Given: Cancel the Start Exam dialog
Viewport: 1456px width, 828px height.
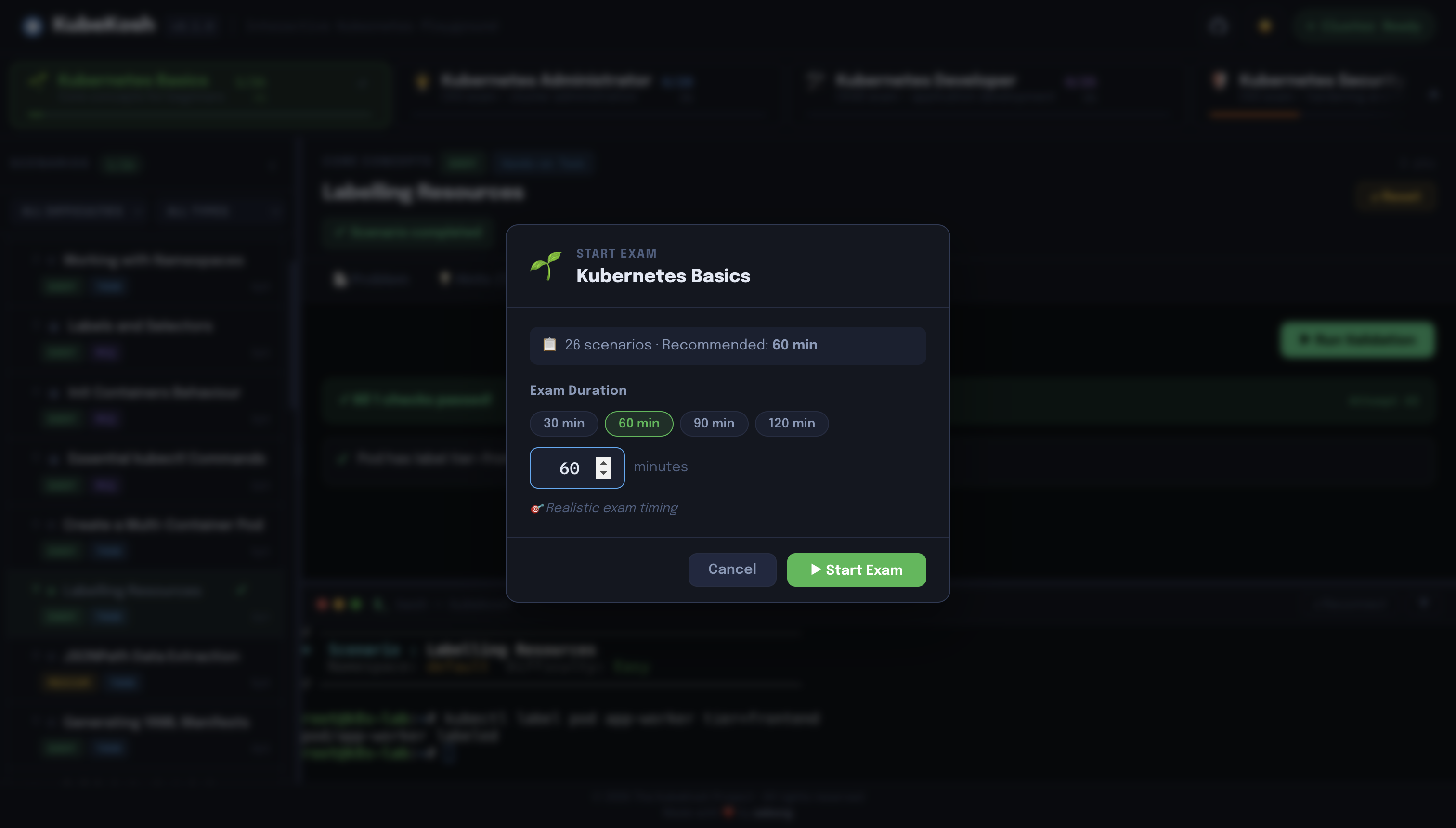Looking at the screenshot, I should click(732, 570).
